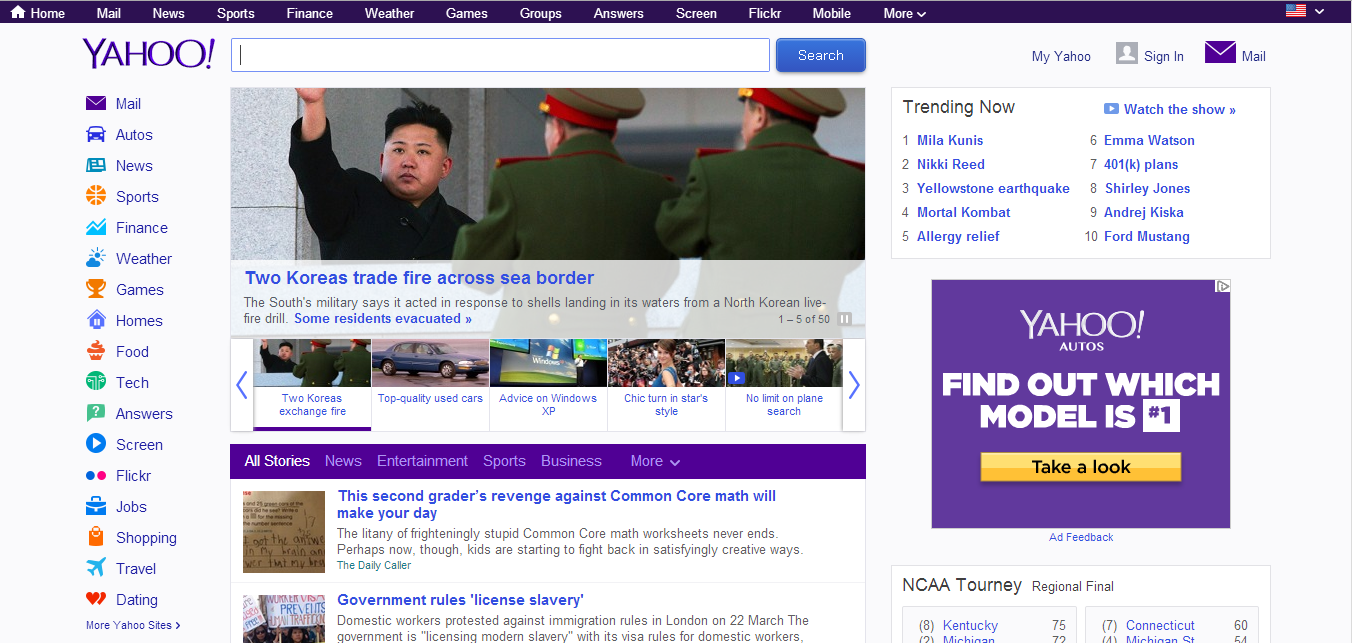The width and height of the screenshot is (1352, 643).
Task: Click inside the Yahoo search box
Action: (500, 55)
